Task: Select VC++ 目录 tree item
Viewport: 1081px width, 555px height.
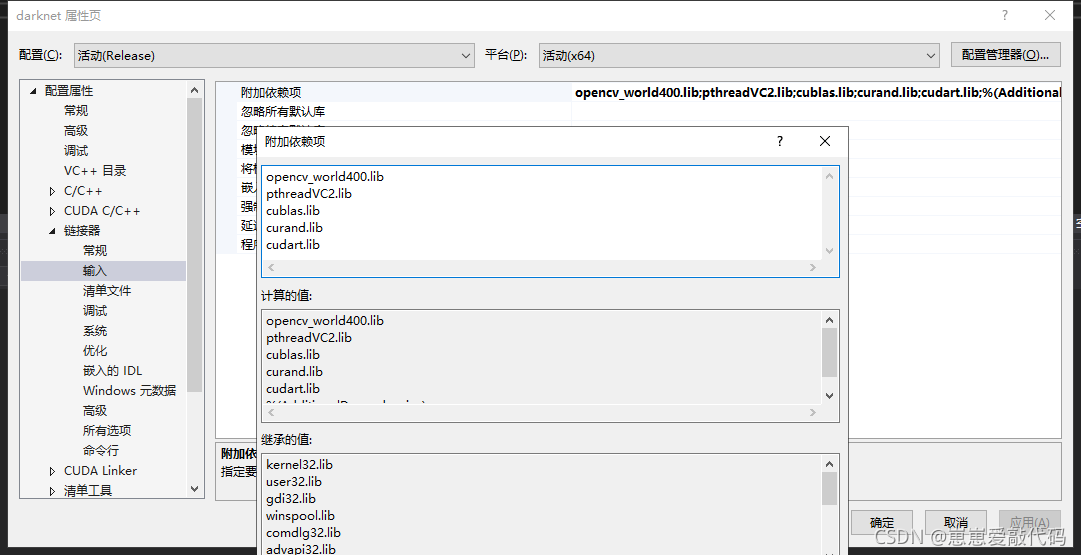Action: click(95, 171)
